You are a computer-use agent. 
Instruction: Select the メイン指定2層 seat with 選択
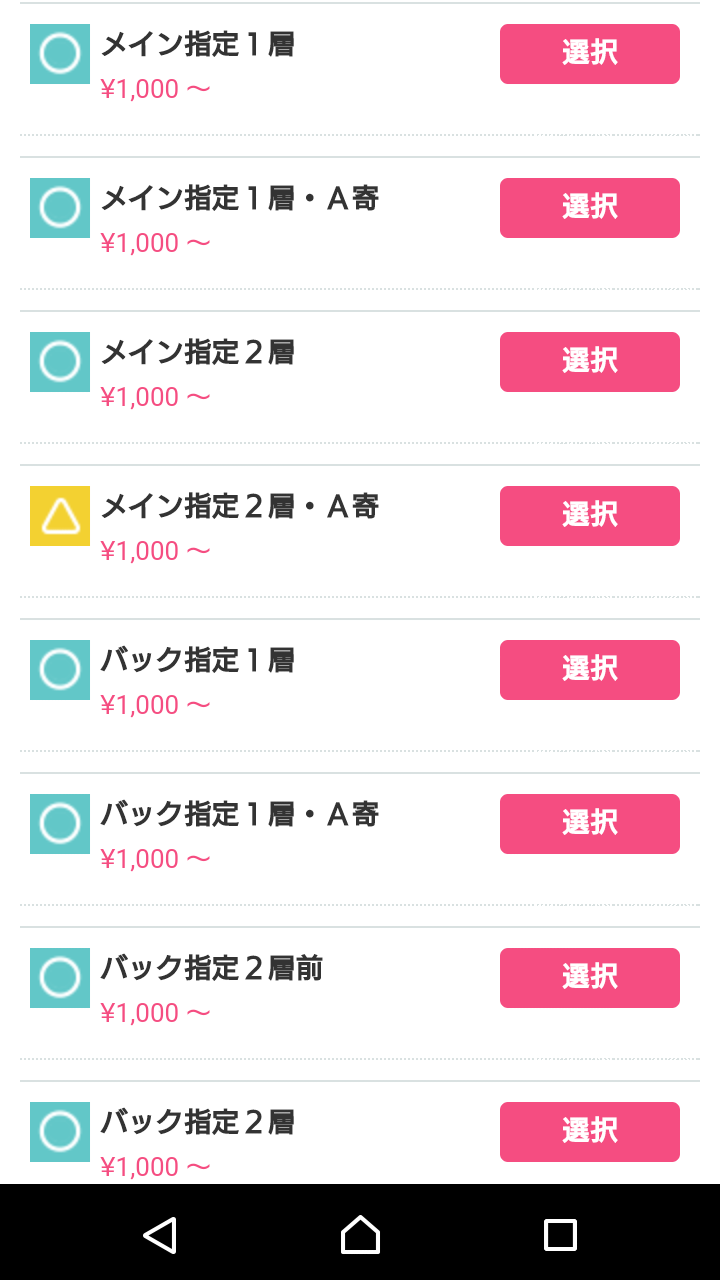(x=590, y=362)
